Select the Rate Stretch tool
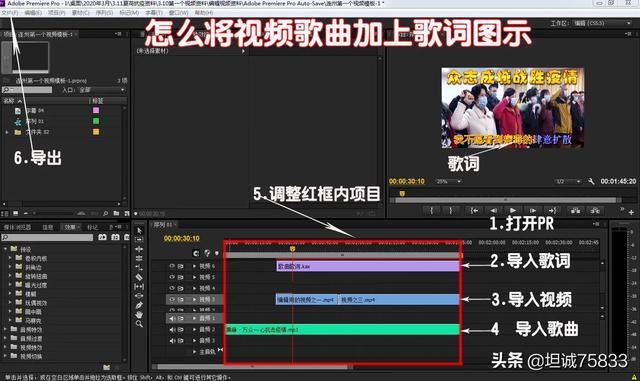Screen dimensions: 640x381 [x=139, y=267]
